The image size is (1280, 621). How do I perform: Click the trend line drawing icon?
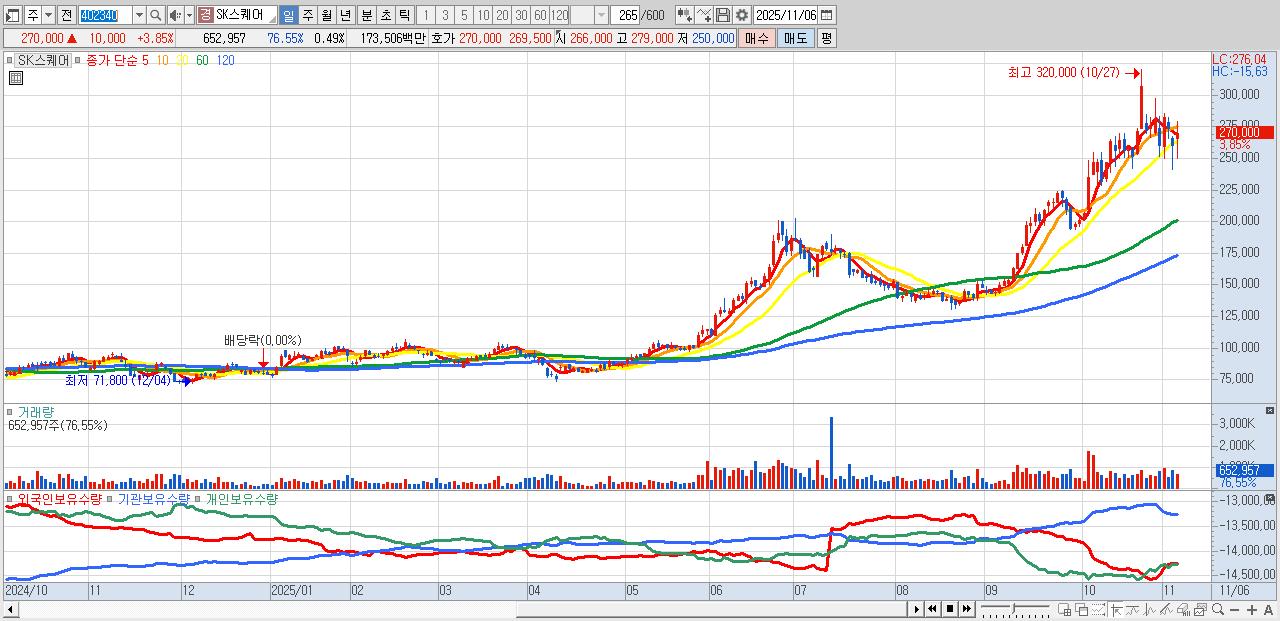click(x=1132, y=610)
